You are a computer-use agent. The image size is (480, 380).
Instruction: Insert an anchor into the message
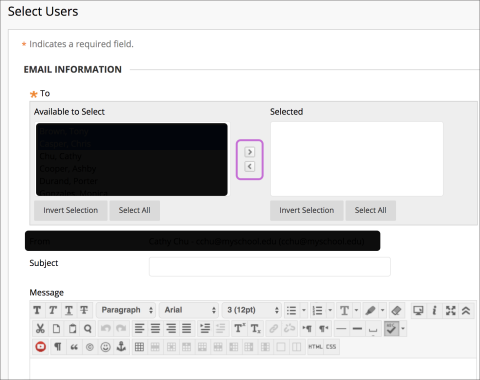[x=121, y=347]
